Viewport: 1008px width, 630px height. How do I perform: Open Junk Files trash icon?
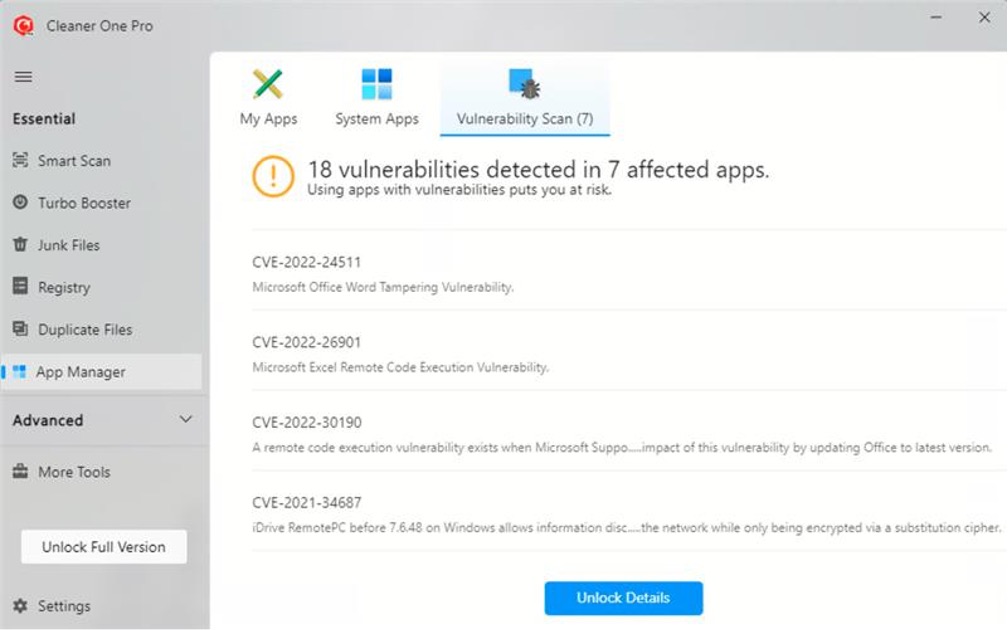pyautogui.click(x=20, y=245)
